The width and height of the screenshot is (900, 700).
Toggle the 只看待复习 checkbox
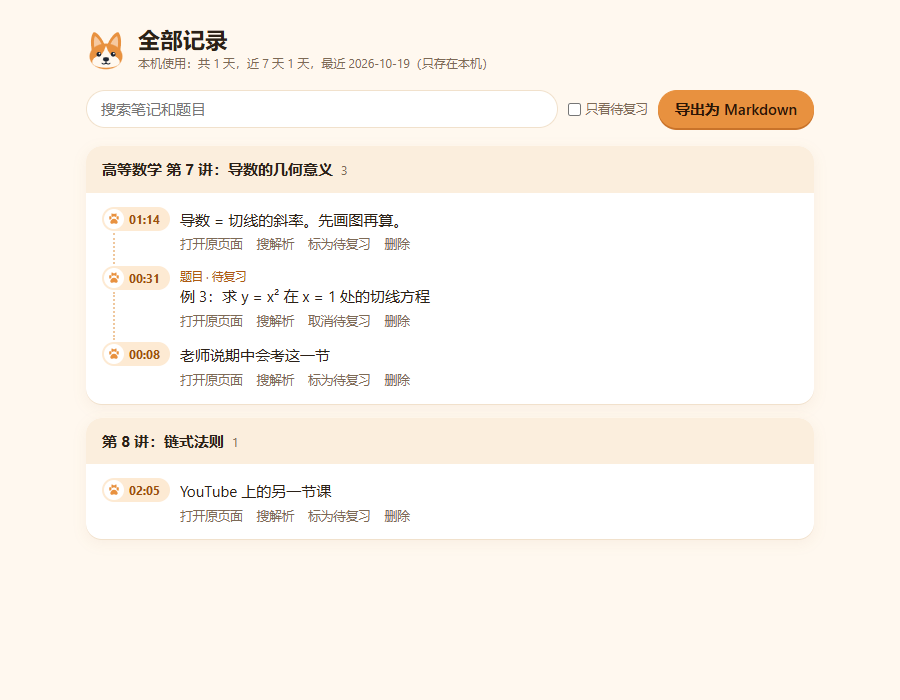click(575, 110)
